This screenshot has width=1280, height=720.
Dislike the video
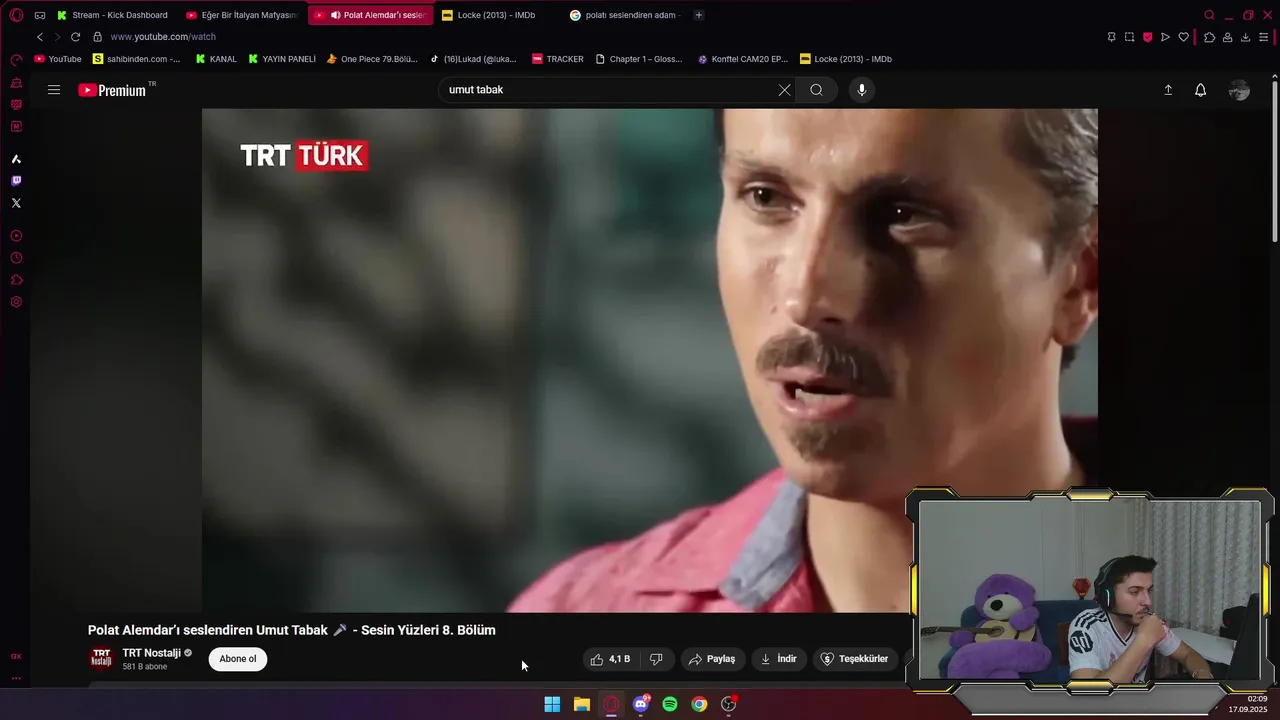pos(656,659)
